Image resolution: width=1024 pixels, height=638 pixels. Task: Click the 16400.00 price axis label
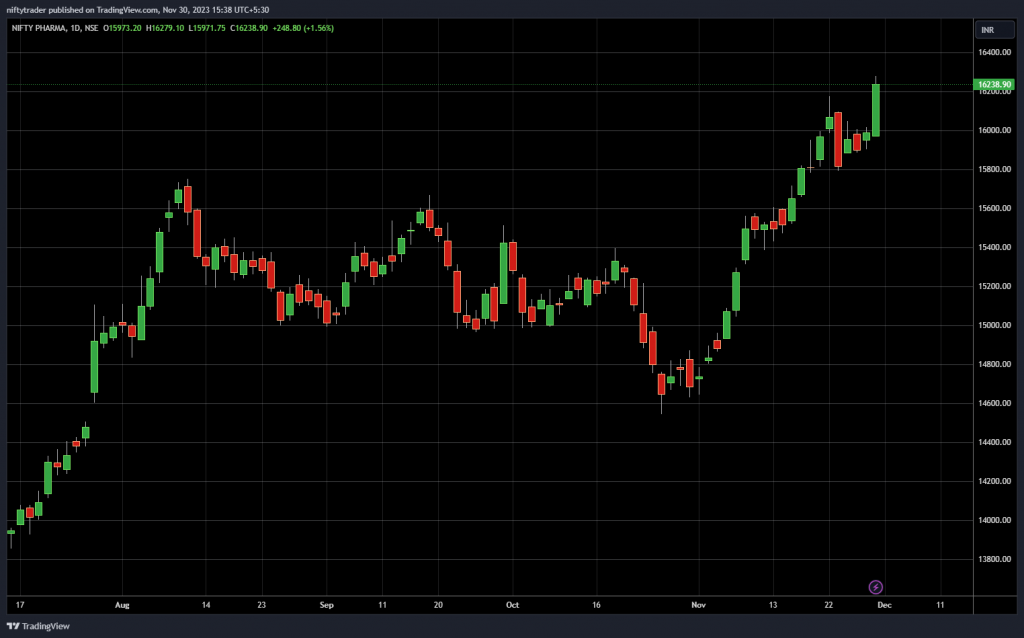coord(994,52)
